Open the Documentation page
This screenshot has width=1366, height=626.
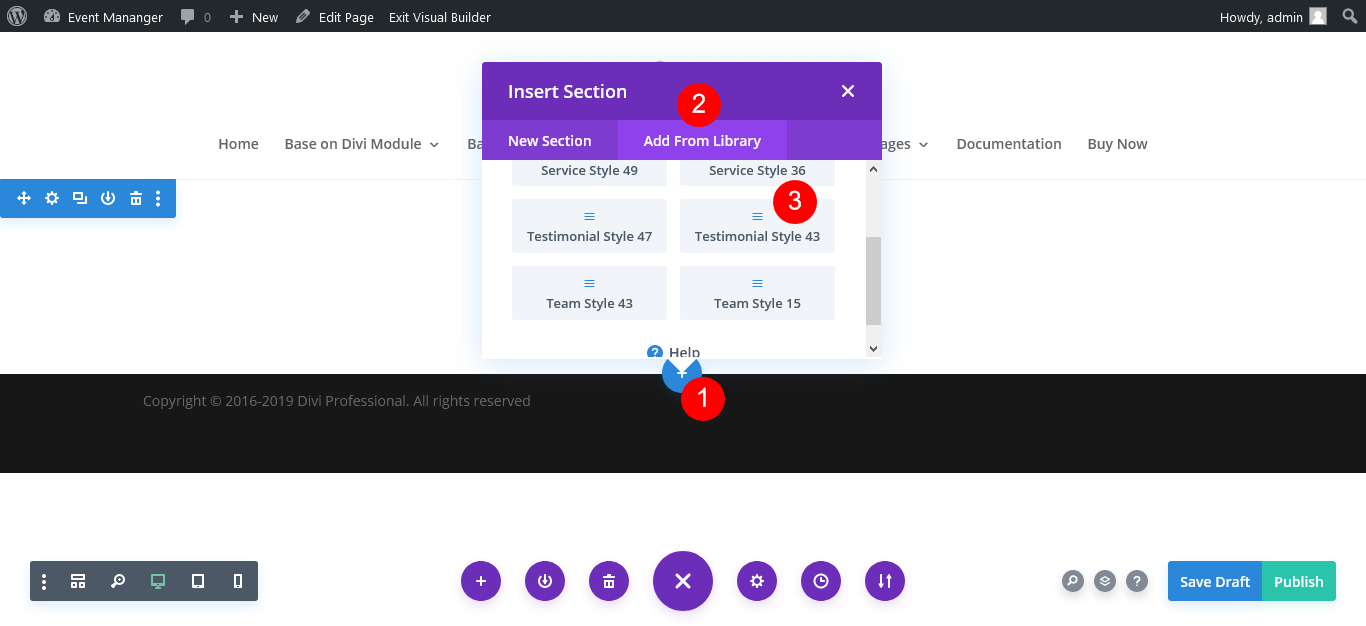coord(1009,144)
